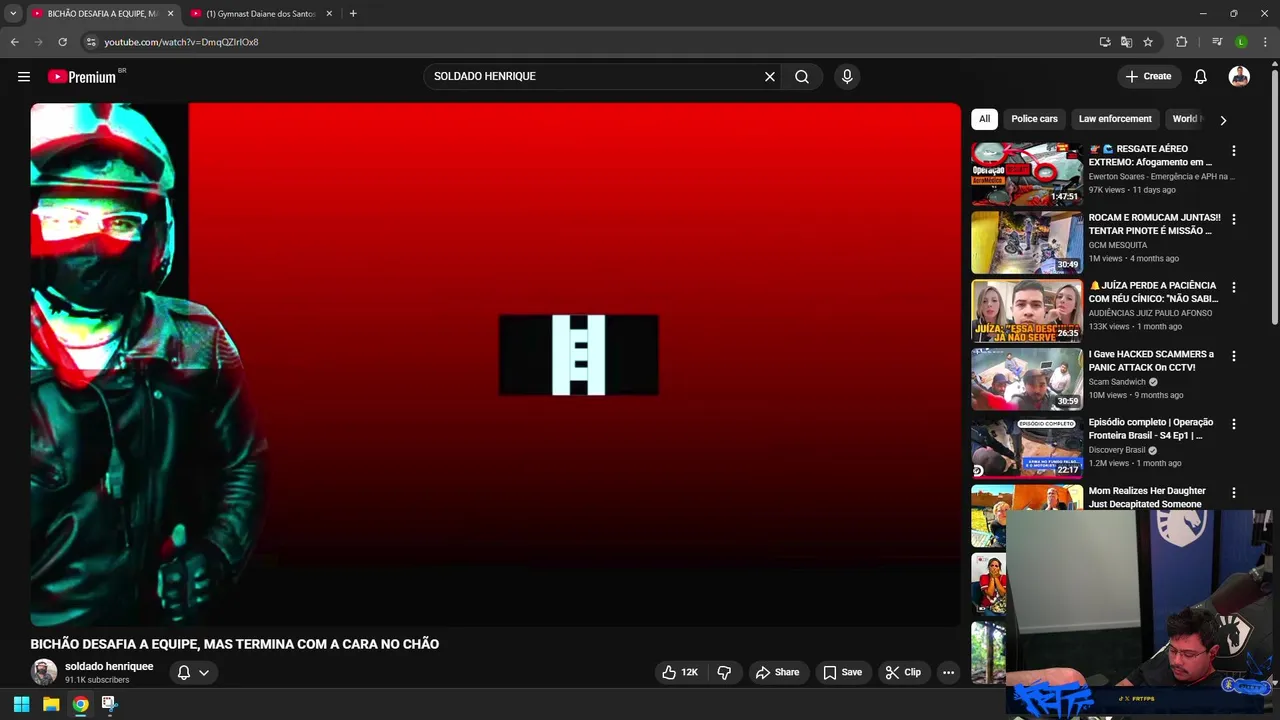Run search with magnifier button

[802, 76]
